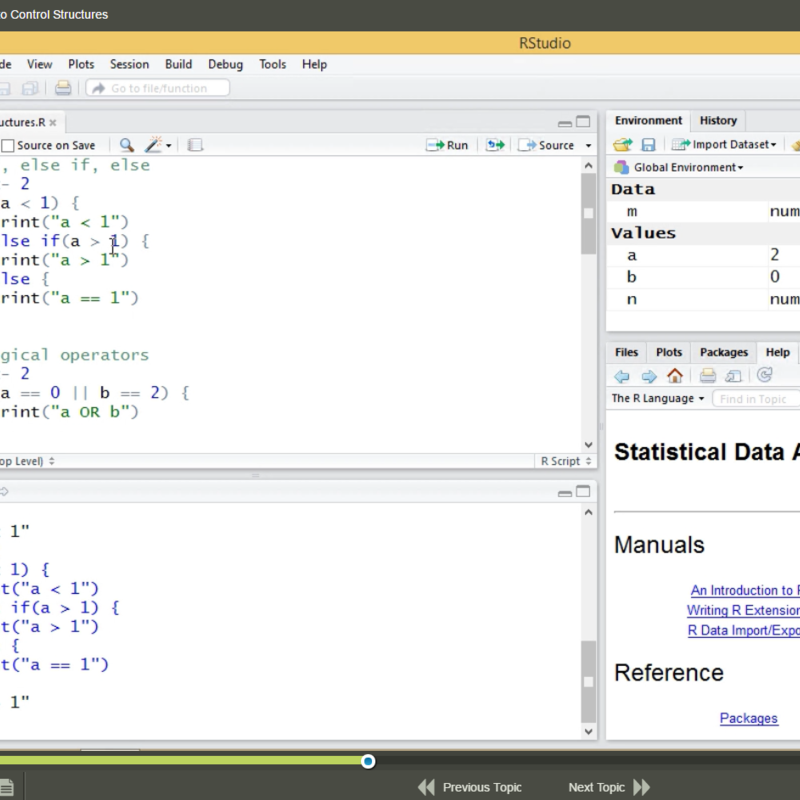Click the Find/Replace magnifier icon
Screen dimensions: 800x800
[127, 145]
